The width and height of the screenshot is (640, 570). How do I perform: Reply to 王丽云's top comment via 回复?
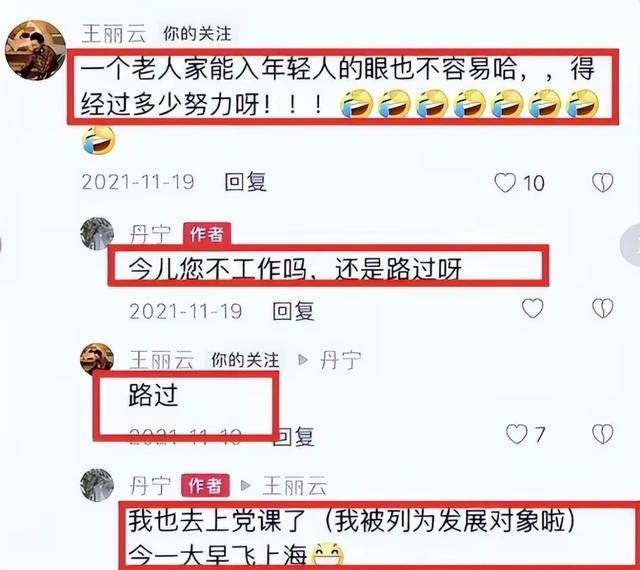click(246, 182)
